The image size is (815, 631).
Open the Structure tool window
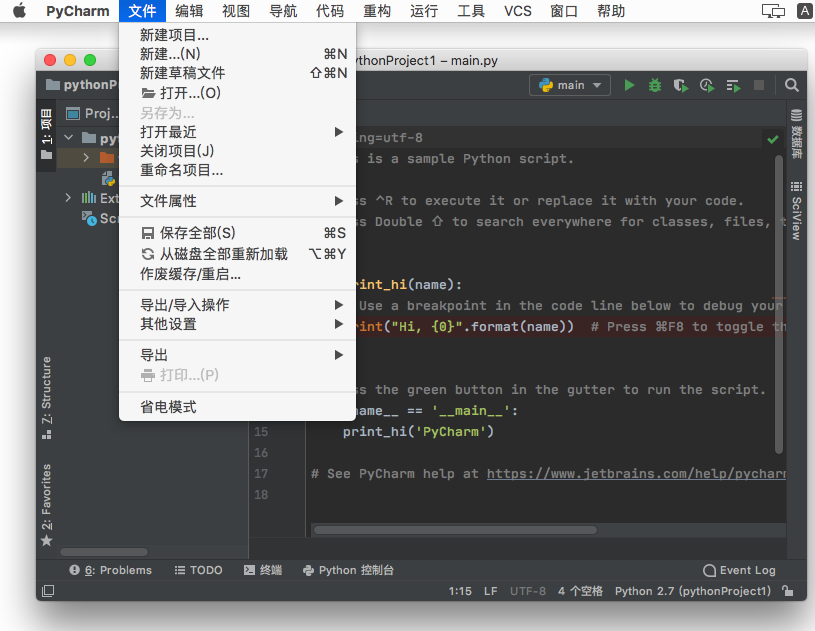47,398
